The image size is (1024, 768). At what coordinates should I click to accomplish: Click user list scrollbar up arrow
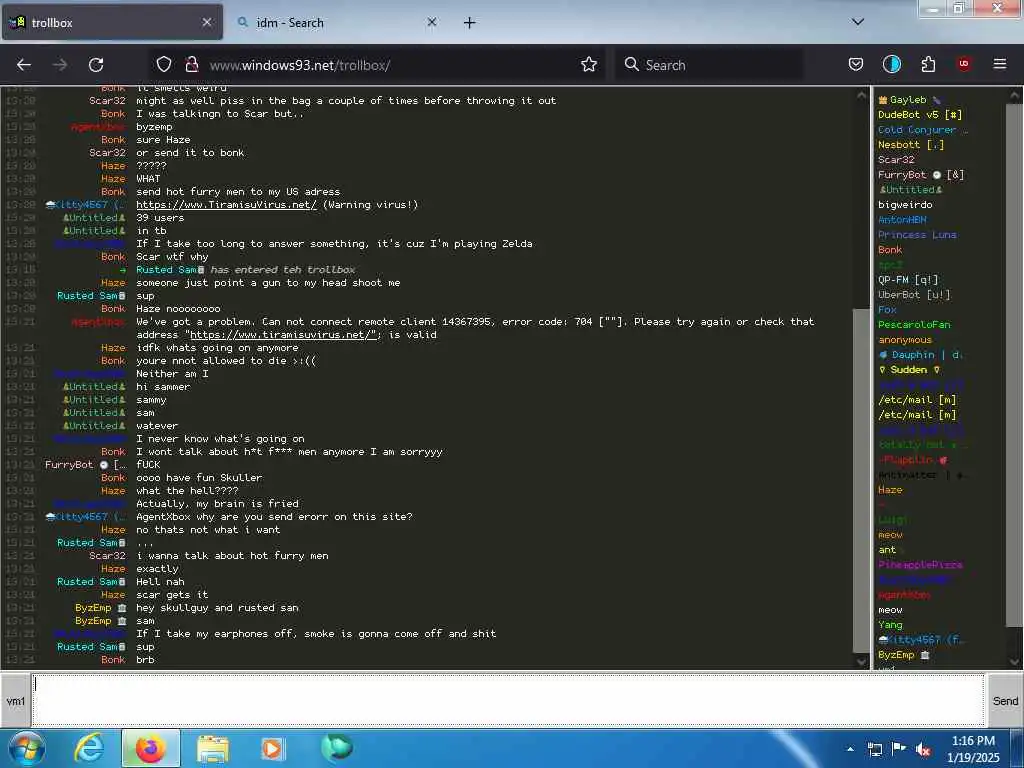[x=1015, y=95]
